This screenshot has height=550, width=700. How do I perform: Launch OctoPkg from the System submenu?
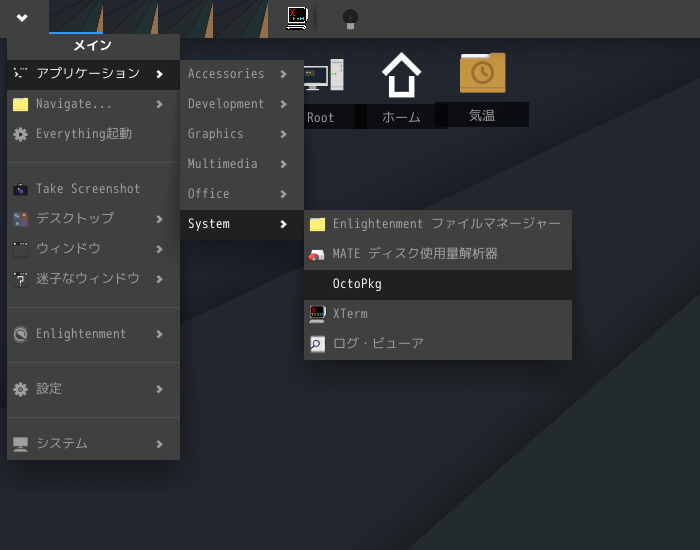438,284
